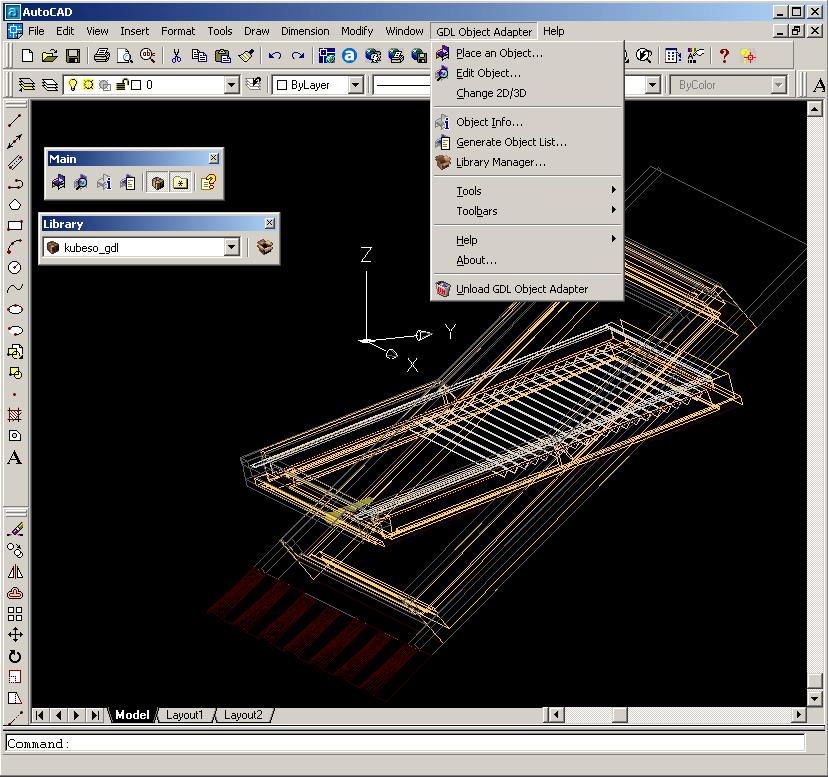Toggle the layer on/off lightbulb icon
The height and width of the screenshot is (777, 828).
[x=73, y=85]
